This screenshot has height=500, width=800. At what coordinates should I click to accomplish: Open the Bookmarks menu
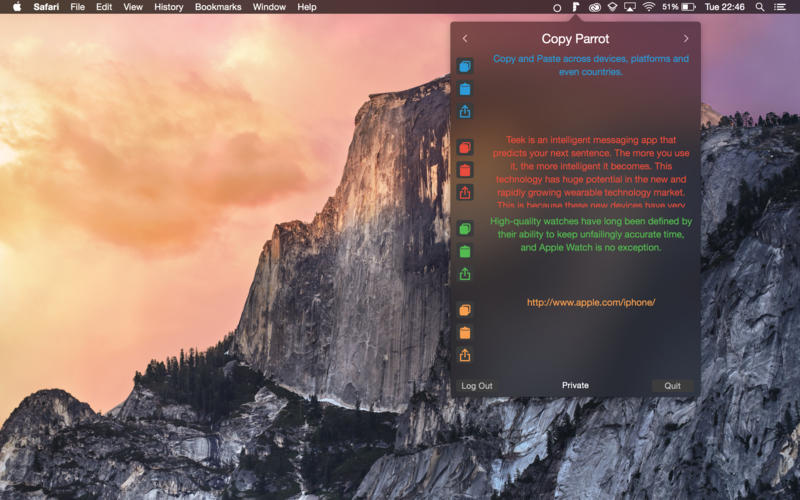tap(218, 7)
